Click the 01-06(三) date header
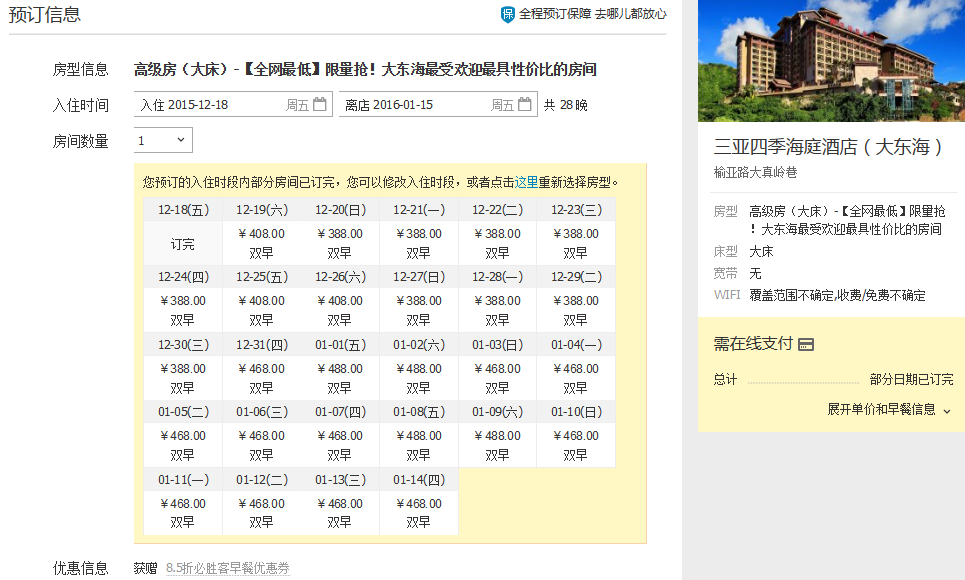 click(262, 412)
